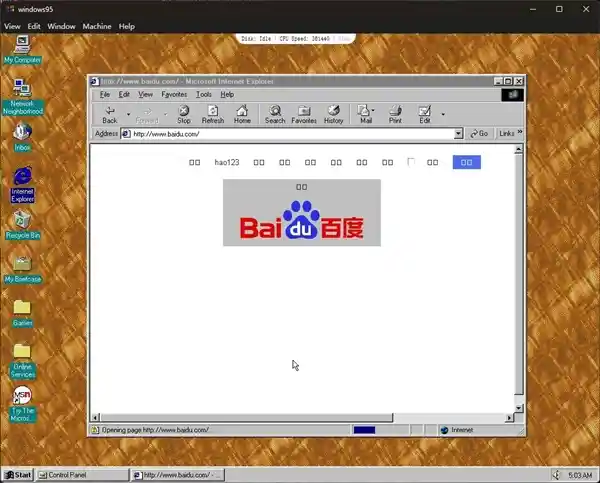Click the horizontal scrollbar right arrow

click(x=509, y=418)
